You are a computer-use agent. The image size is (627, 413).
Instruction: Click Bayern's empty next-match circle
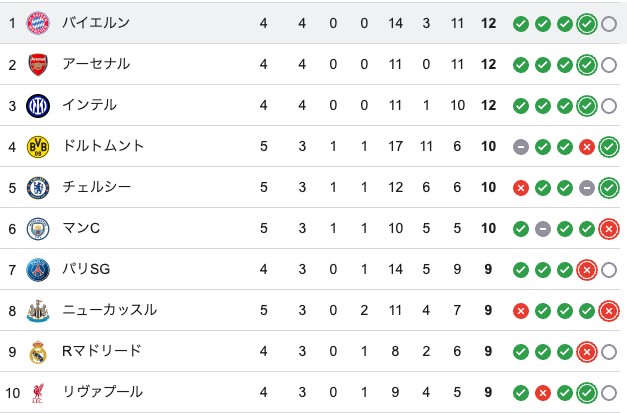pyautogui.click(x=609, y=23)
